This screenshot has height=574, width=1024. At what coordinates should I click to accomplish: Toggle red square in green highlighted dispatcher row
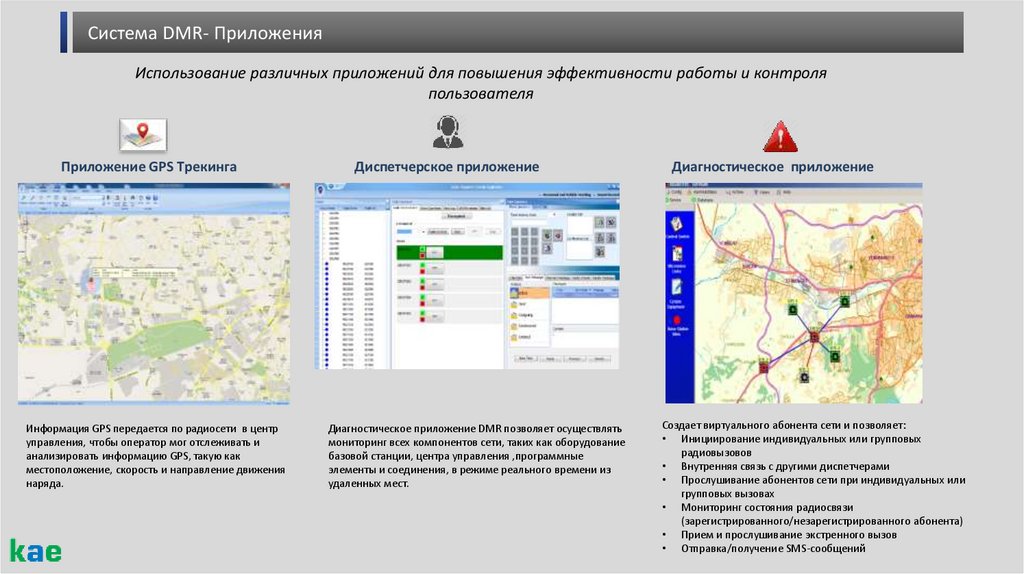[423, 255]
